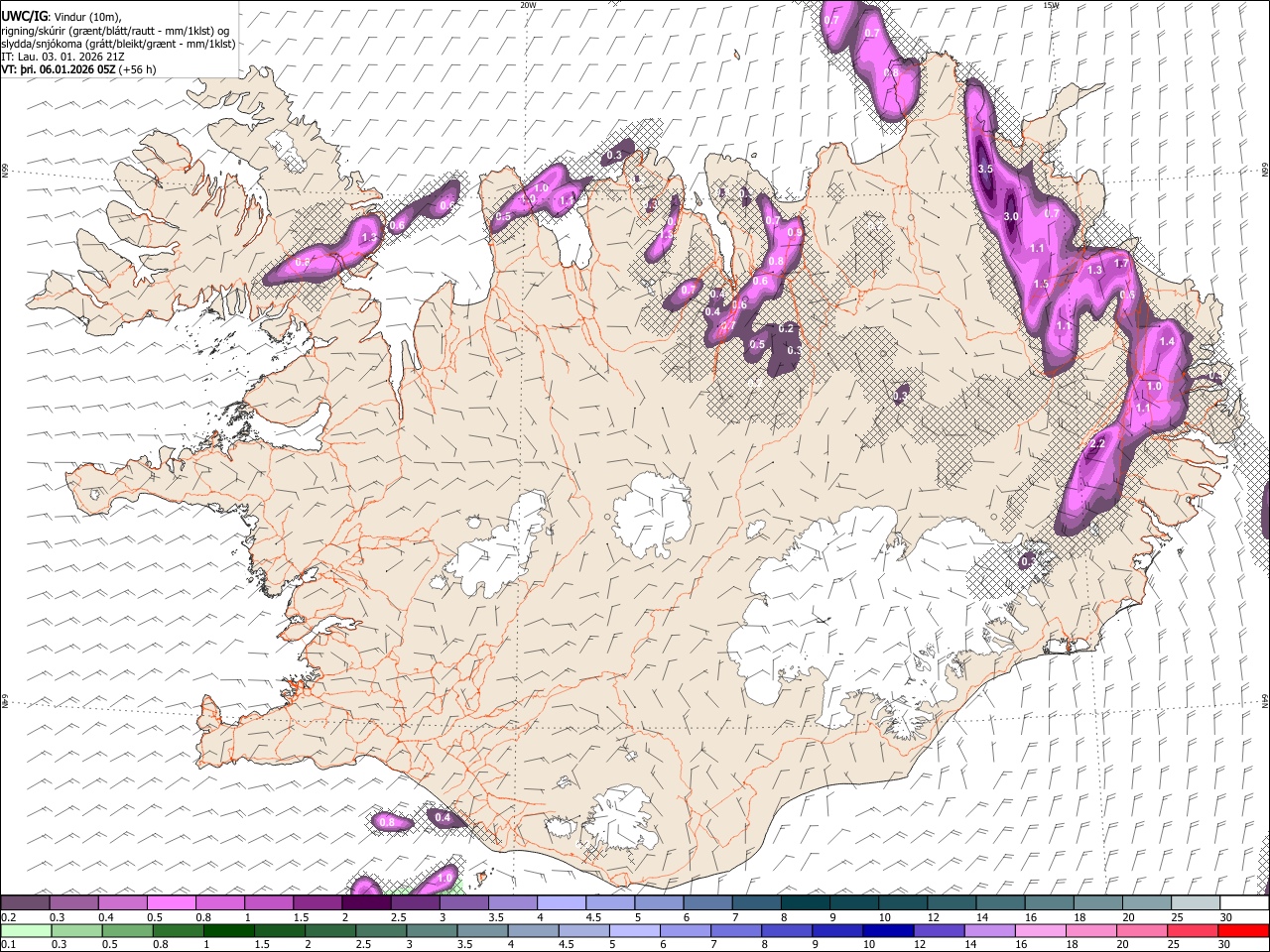Select the white swatch labeled 30, upper legend
1270x952 pixels.
click(x=1244, y=902)
